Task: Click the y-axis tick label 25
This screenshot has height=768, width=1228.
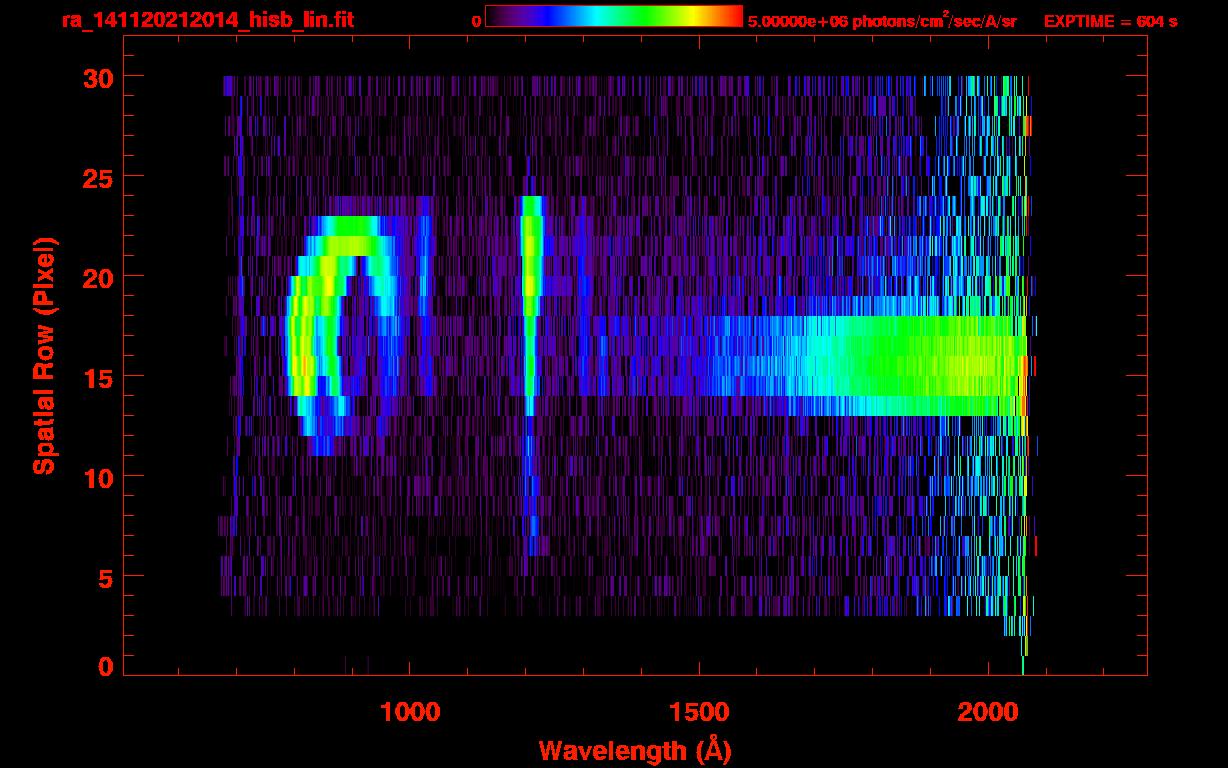Action: 97,177
